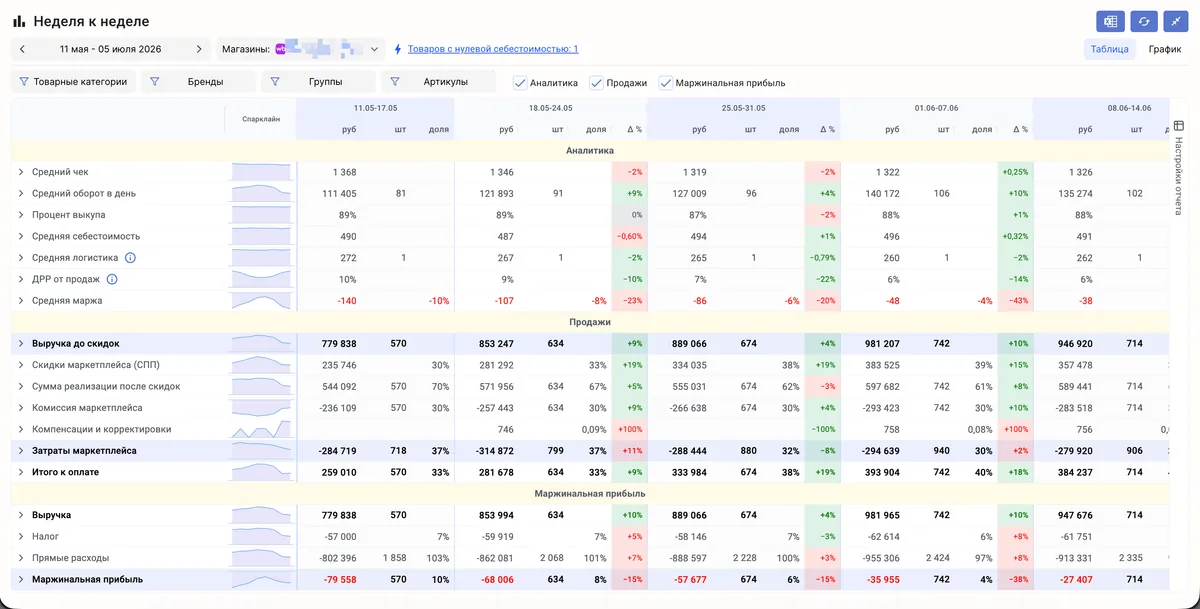This screenshot has width=1200, height=609.
Task: Switch to the График view tab
Action: pyautogui.click(x=1165, y=49)
